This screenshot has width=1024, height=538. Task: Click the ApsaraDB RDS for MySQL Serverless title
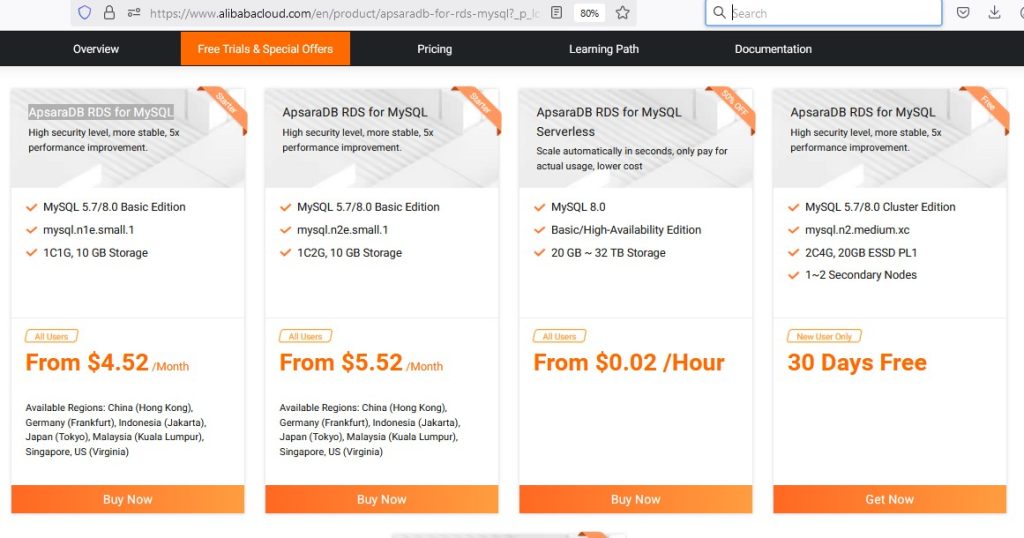pyautogui.click(x=609, y=121)
